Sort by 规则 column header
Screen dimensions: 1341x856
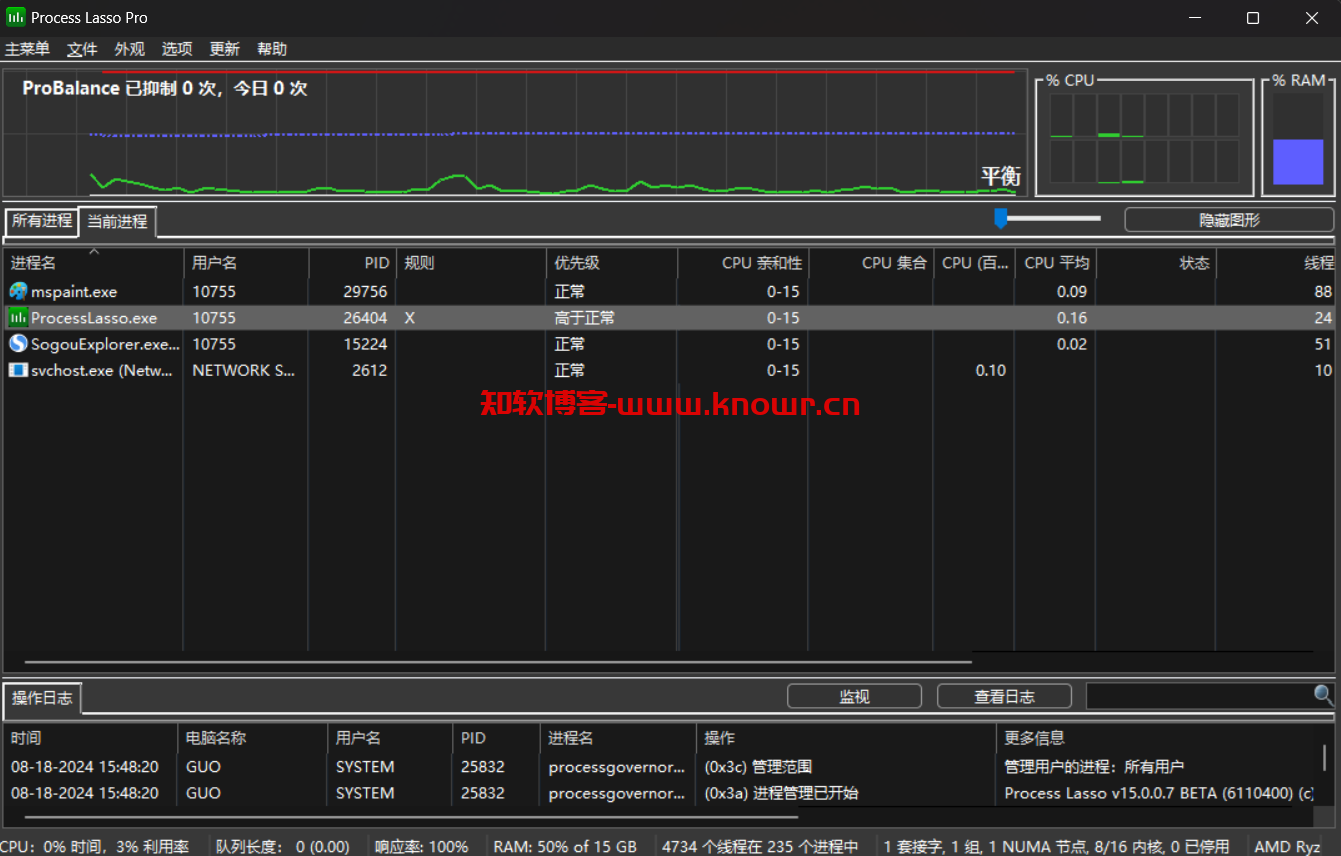tap(471, 263)
